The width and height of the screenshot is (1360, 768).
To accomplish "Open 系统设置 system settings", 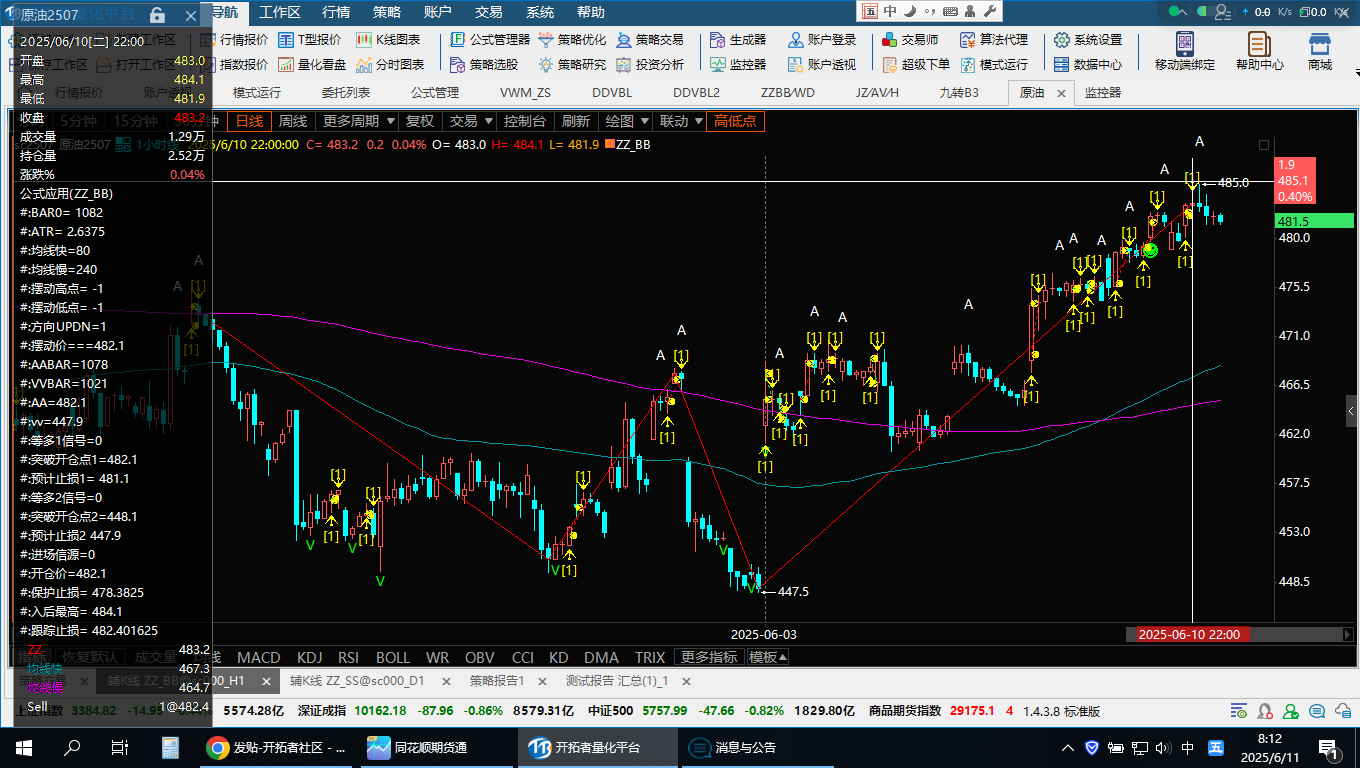I will click(1088, 40).
